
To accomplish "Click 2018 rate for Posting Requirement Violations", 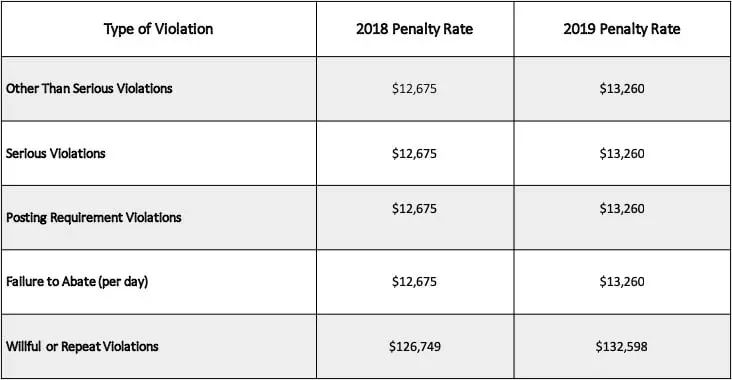I will [415, 209].
